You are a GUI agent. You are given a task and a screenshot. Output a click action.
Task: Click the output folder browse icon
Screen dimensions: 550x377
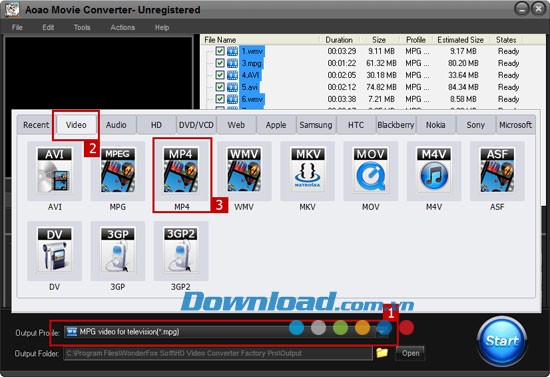coord(382,352)
